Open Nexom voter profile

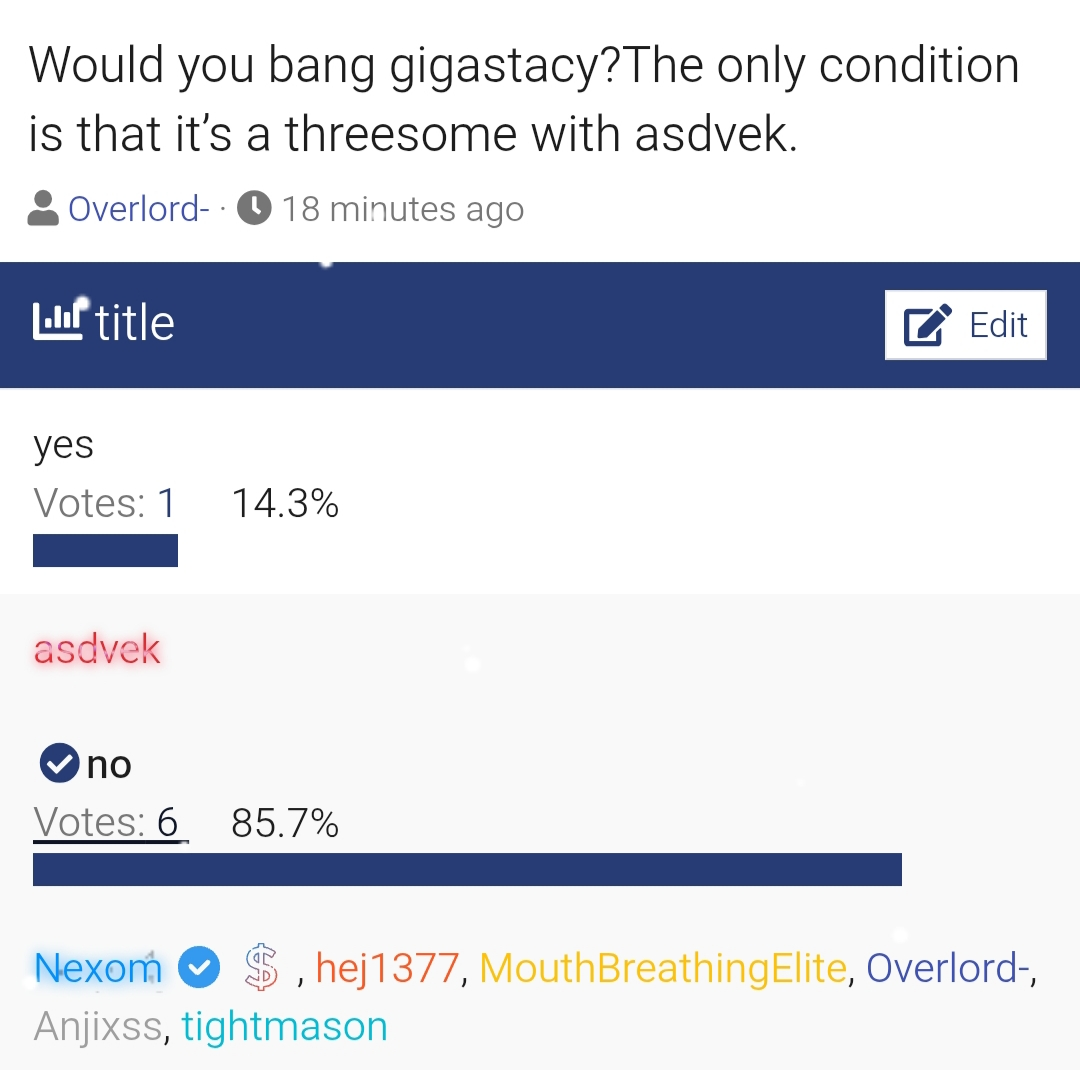pos(98,968)
